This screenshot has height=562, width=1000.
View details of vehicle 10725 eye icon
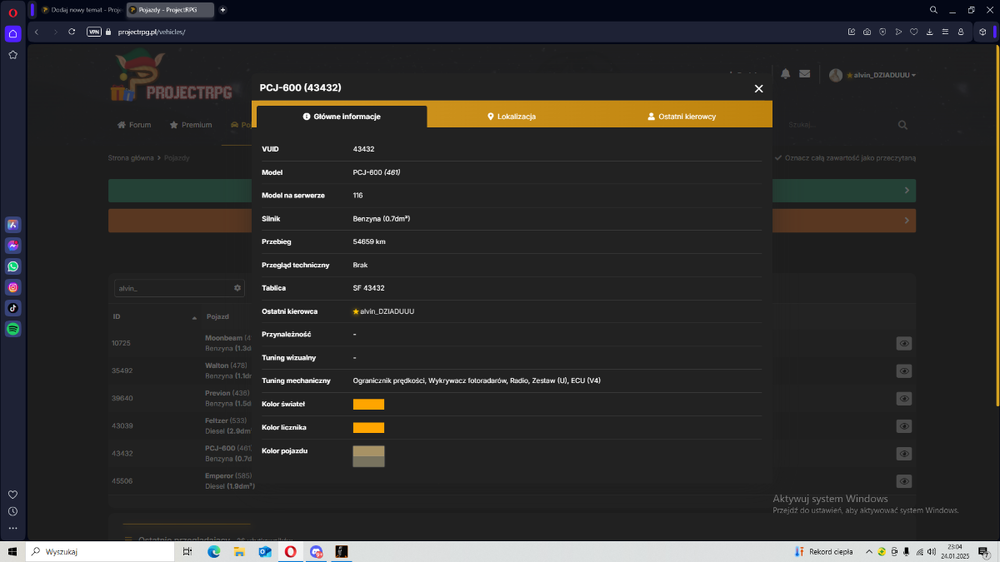(904, 344)
